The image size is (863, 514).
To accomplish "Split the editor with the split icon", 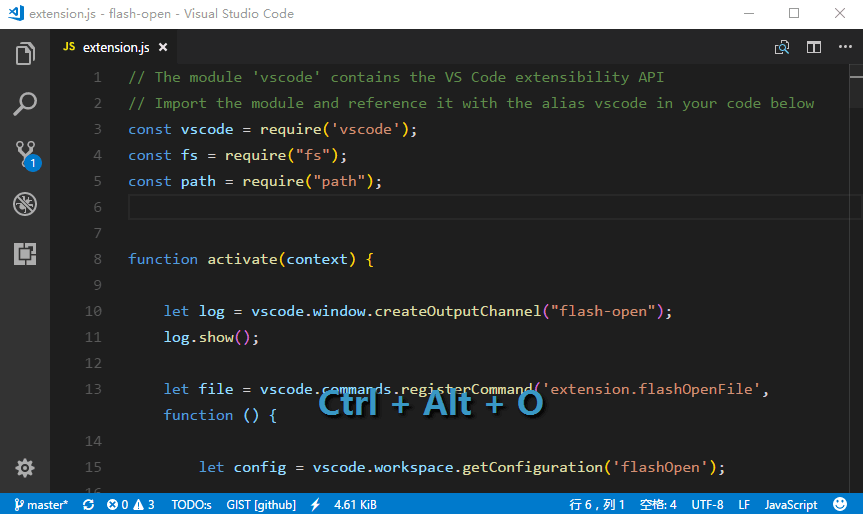I will (814, 47).
